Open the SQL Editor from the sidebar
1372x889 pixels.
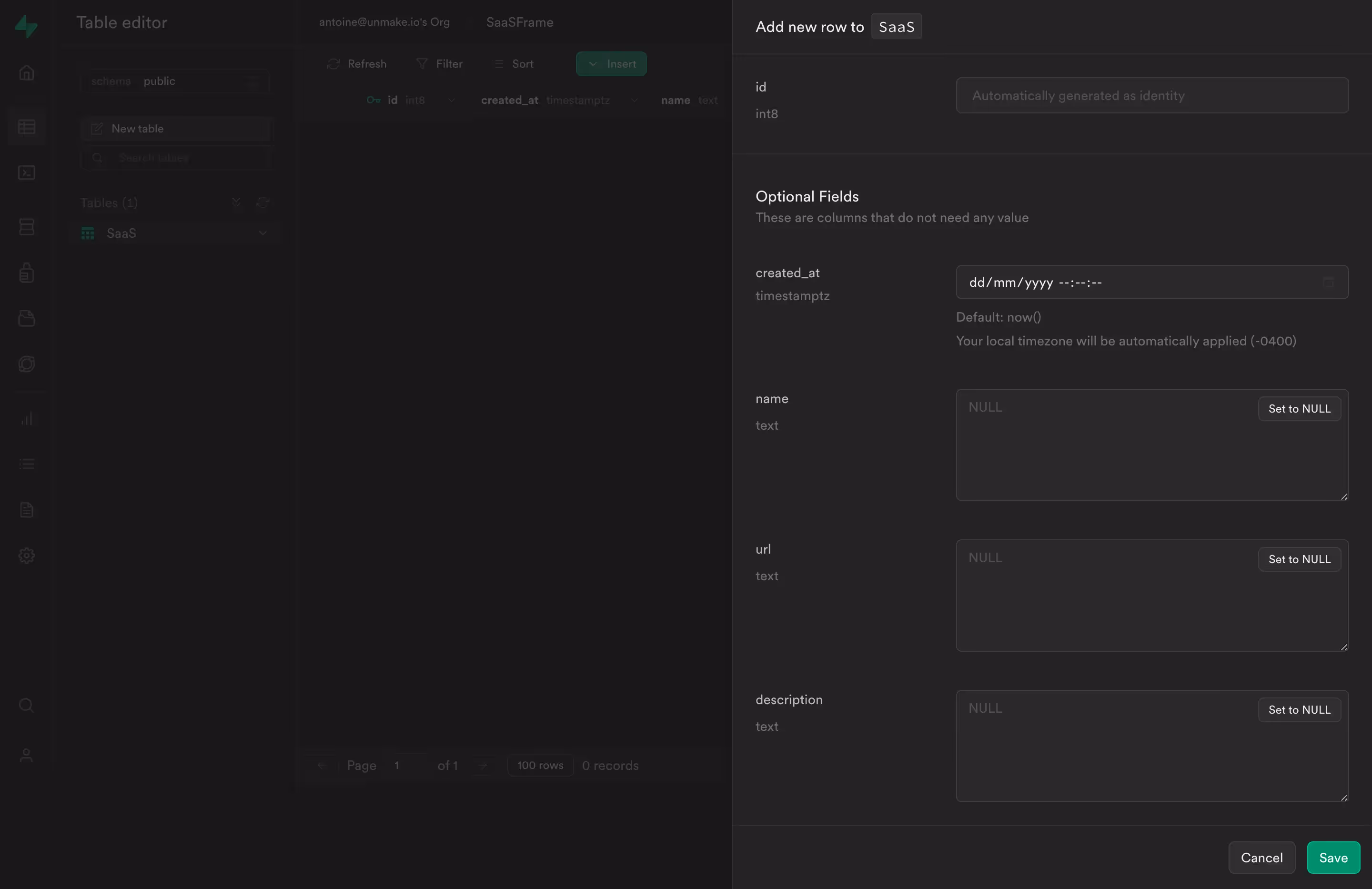(27, 172)
